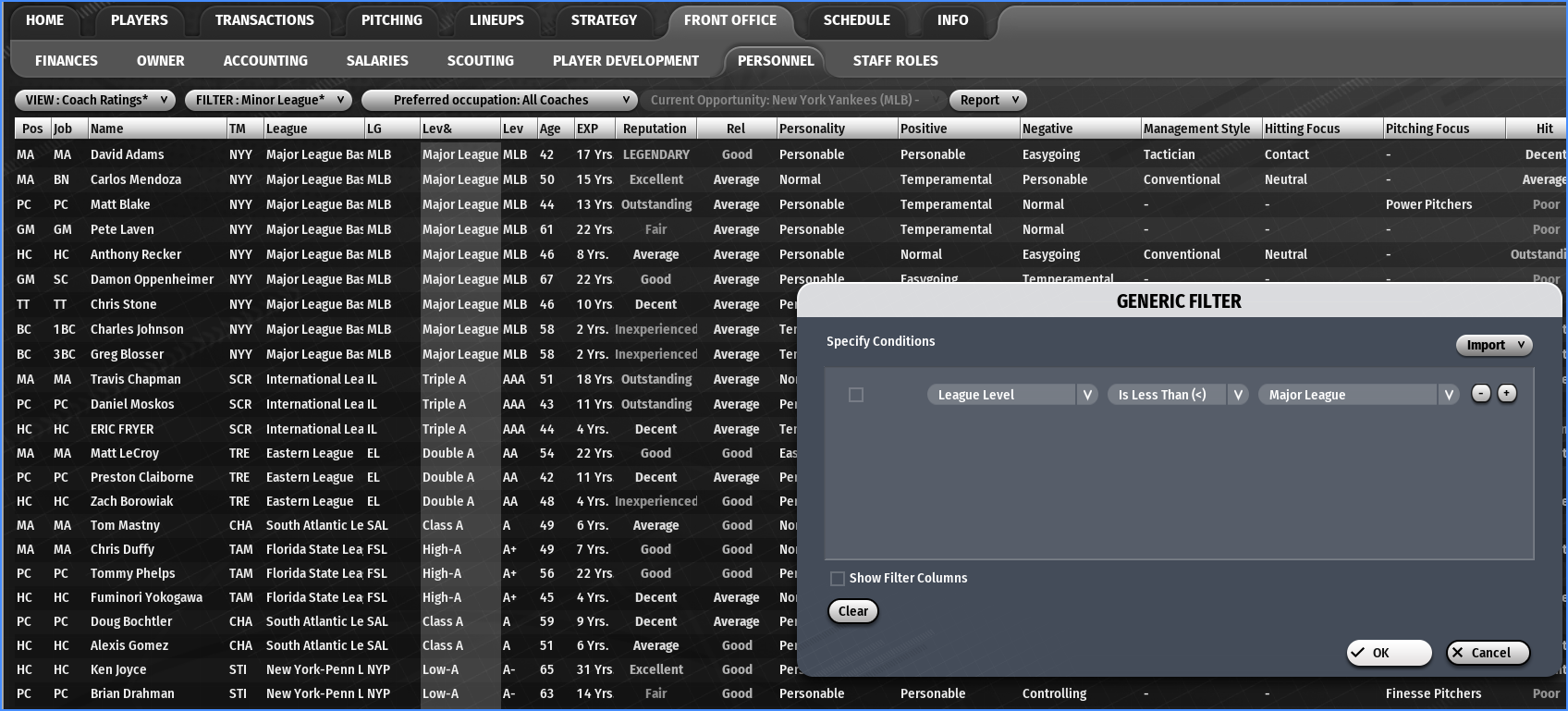Select Chris Stone in the list
The height and width of the screenshot is (711, 1568).
tap(124, 304)
